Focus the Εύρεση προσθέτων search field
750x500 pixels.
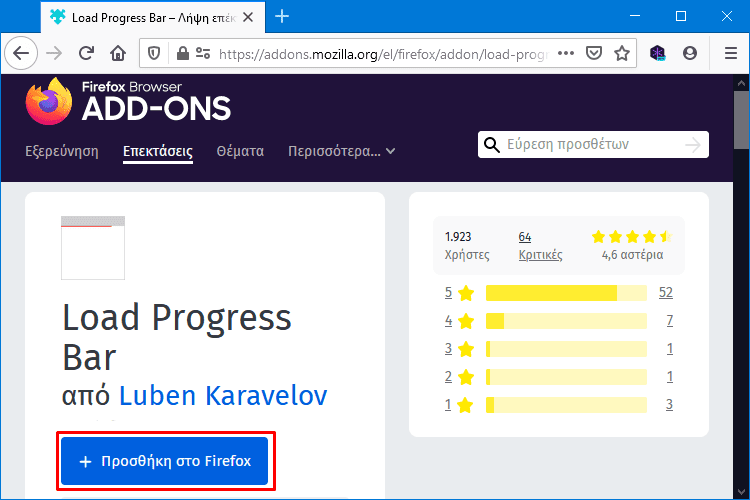tap(593, 144)
